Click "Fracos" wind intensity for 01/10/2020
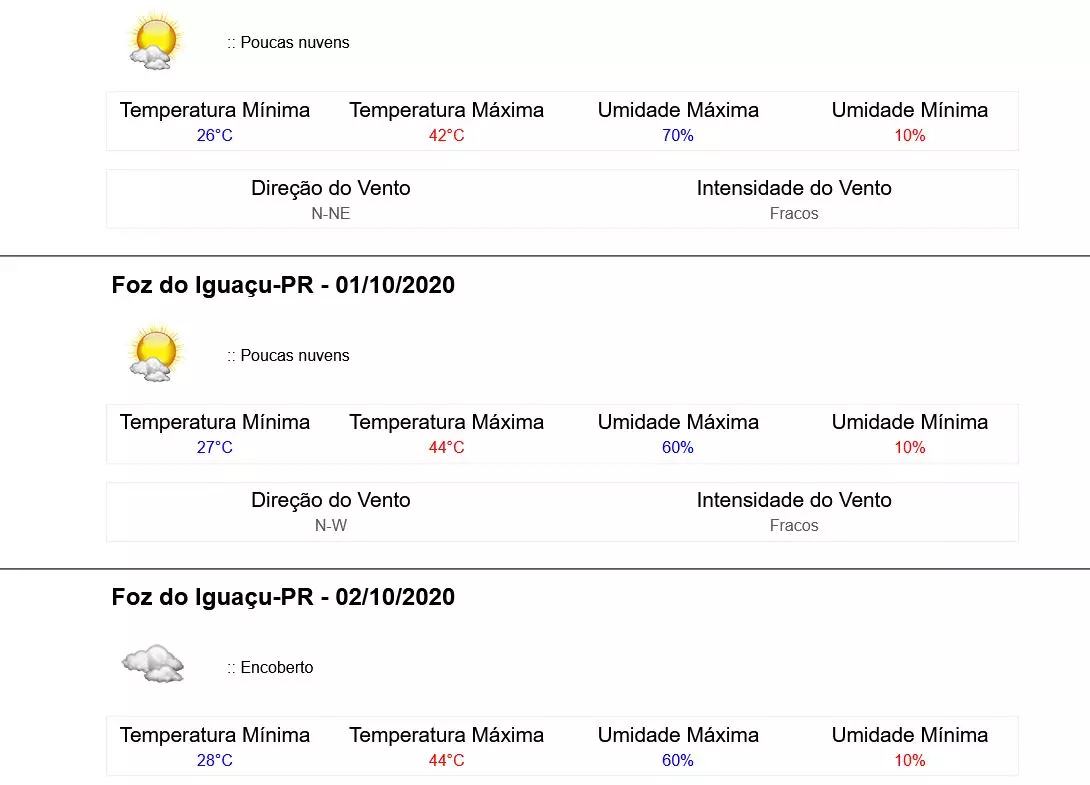The height and width of the screenshot is (785, 1090). 794,526
